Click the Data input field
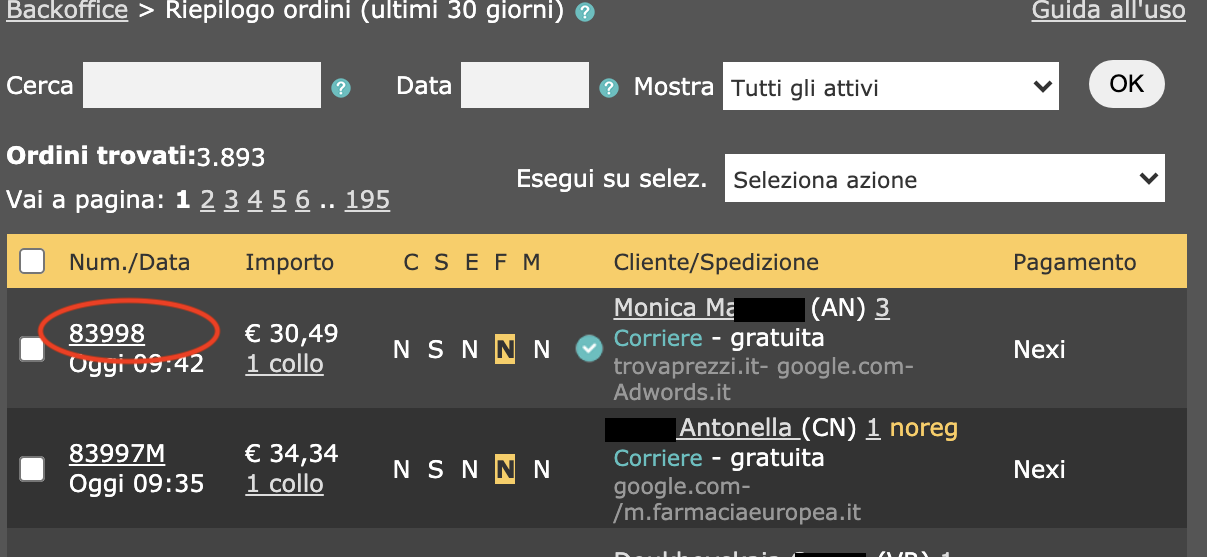The width and height of the screenshot is (1207, 557). tap(525, 86)
